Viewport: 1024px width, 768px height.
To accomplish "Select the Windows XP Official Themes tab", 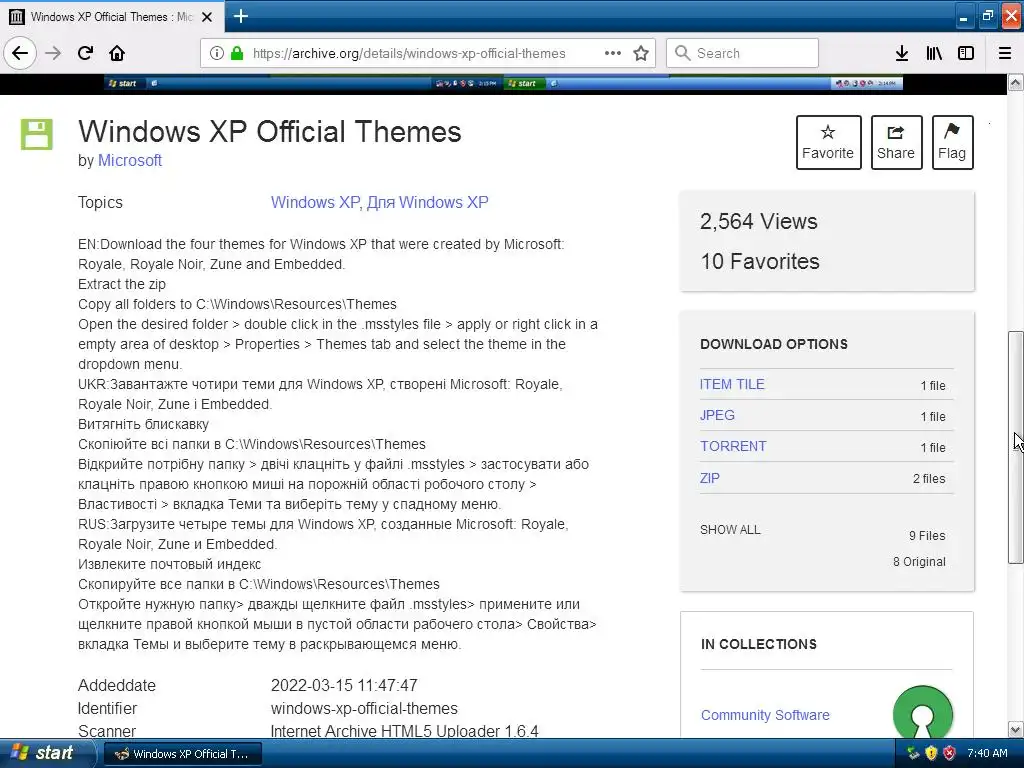I will pyautogui.click(x=112, y=17).
